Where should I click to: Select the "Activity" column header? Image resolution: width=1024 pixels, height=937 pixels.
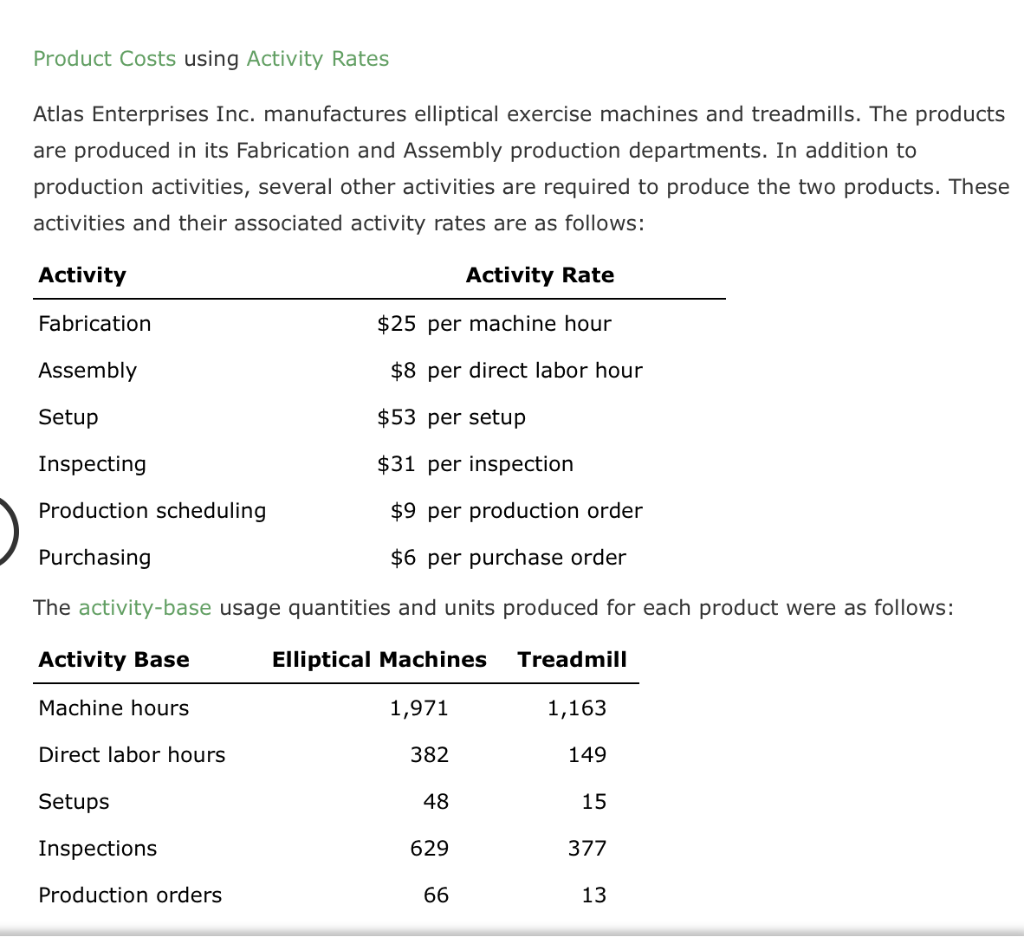point(82,275)
